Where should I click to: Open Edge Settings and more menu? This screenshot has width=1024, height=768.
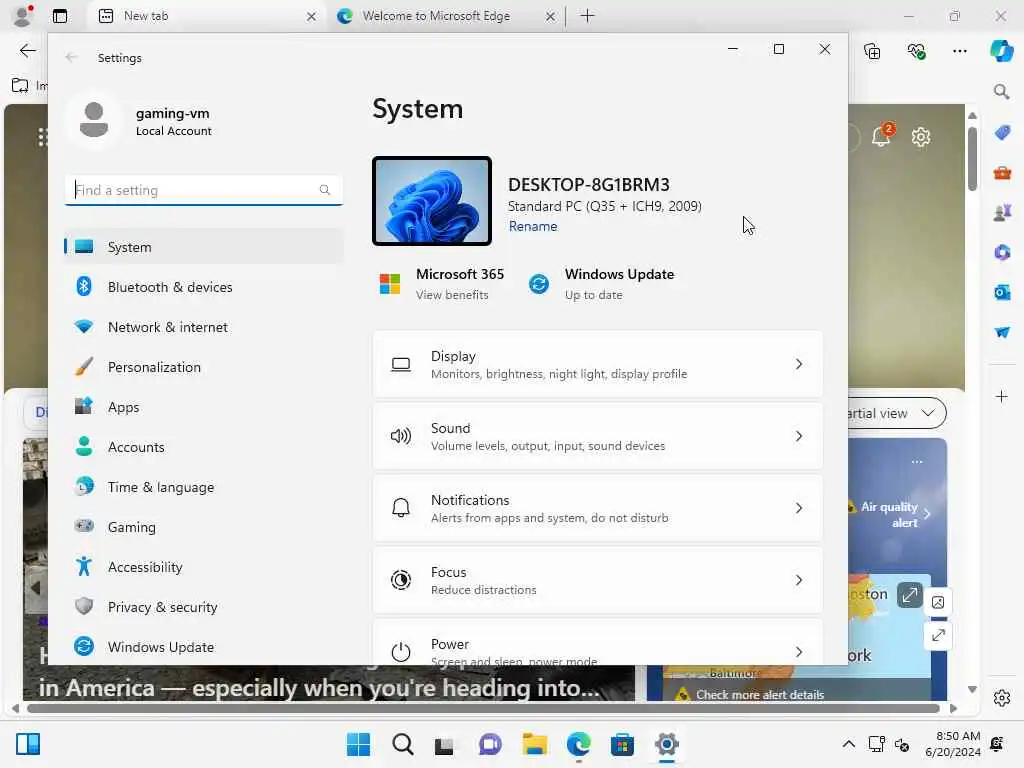[959, 51]
